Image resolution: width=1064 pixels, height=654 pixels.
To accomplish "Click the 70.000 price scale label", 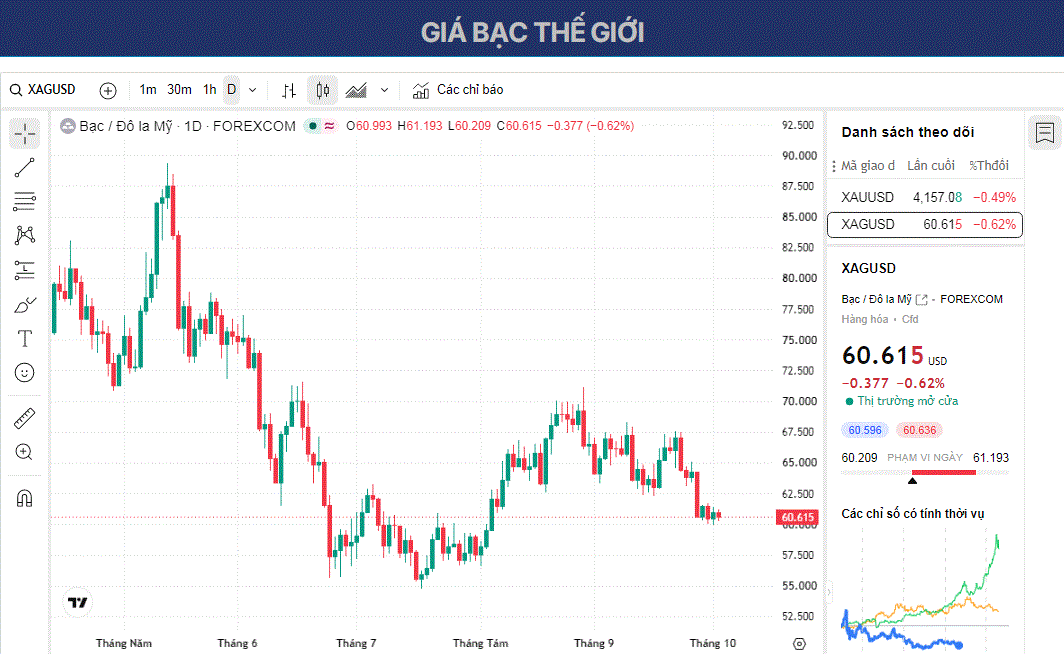I will tap(799, 402).
